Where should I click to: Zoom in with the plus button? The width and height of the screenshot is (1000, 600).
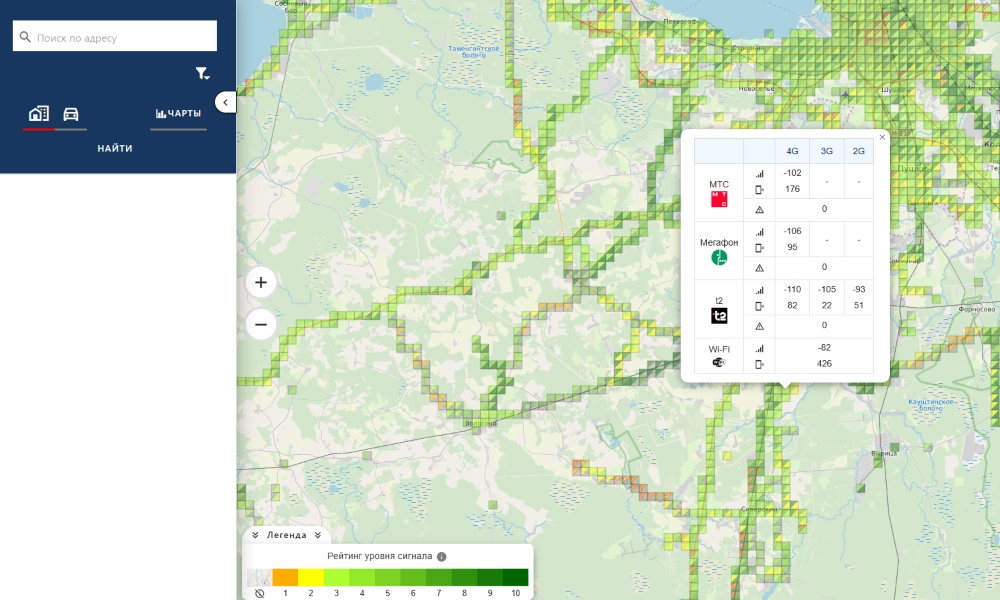(x=261, y=282)
